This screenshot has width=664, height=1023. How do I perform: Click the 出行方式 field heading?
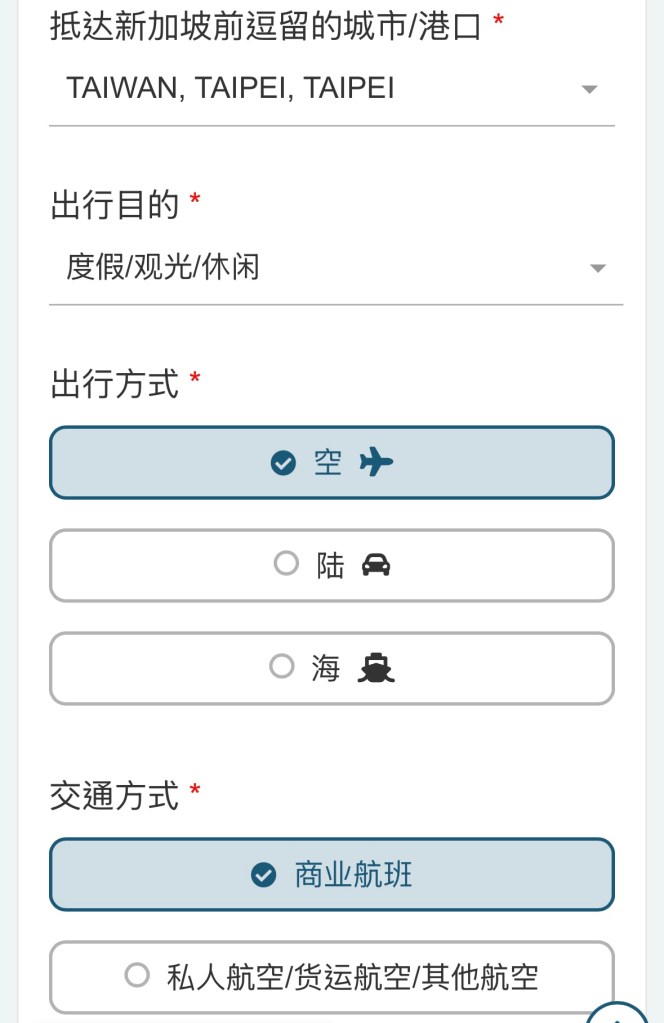(x=114, y=383)
